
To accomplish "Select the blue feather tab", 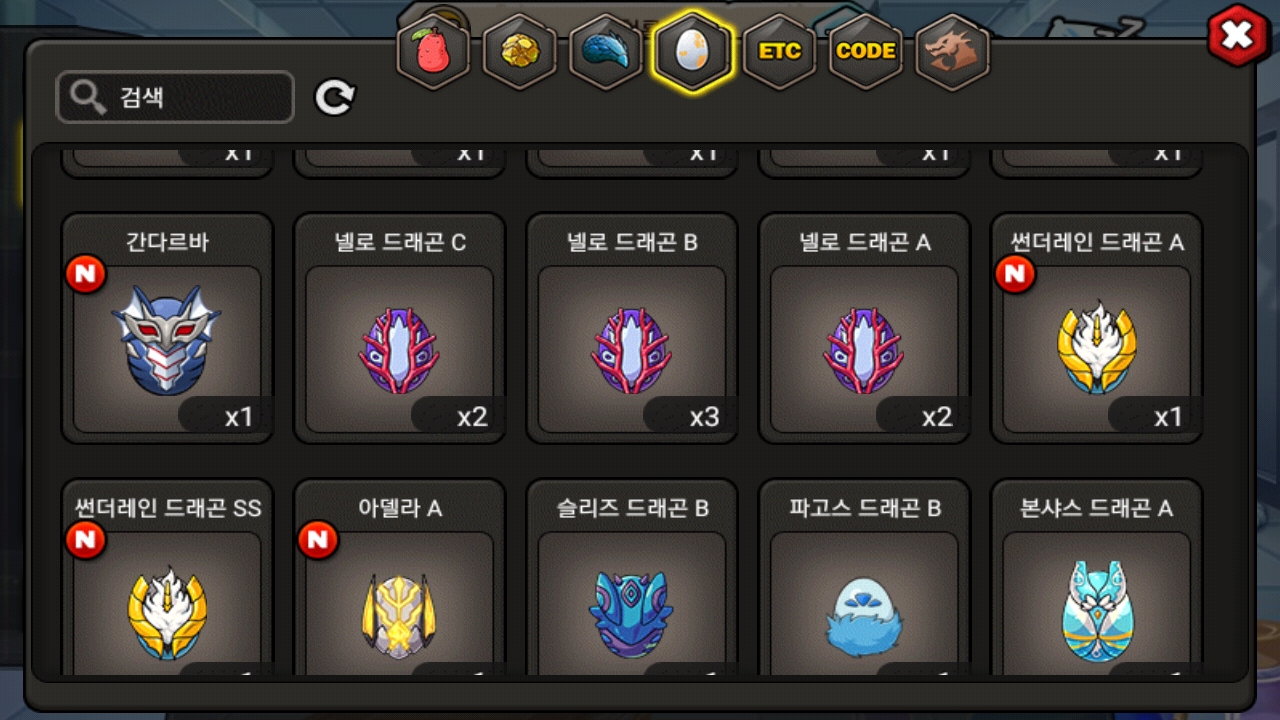I will coord(606,52).
